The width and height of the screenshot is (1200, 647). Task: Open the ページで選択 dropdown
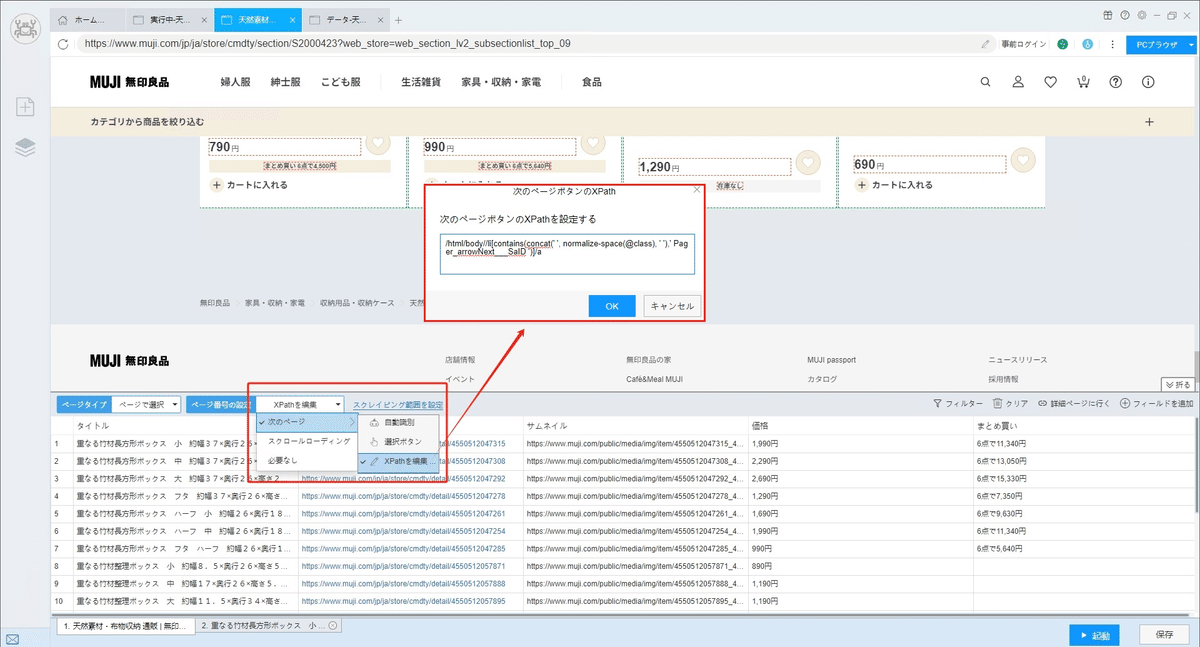point(146,404)
